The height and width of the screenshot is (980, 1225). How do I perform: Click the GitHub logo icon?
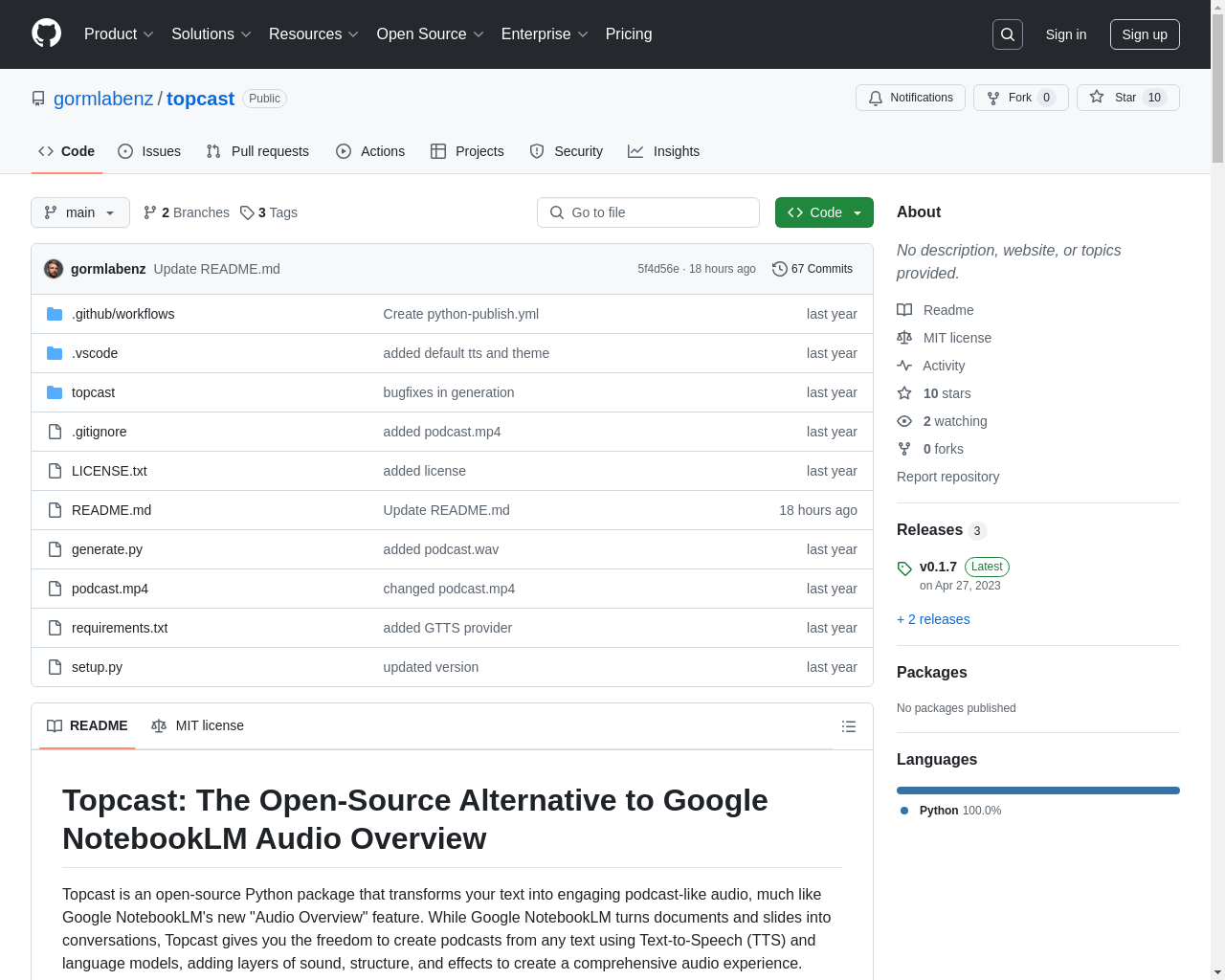point(46,33)
